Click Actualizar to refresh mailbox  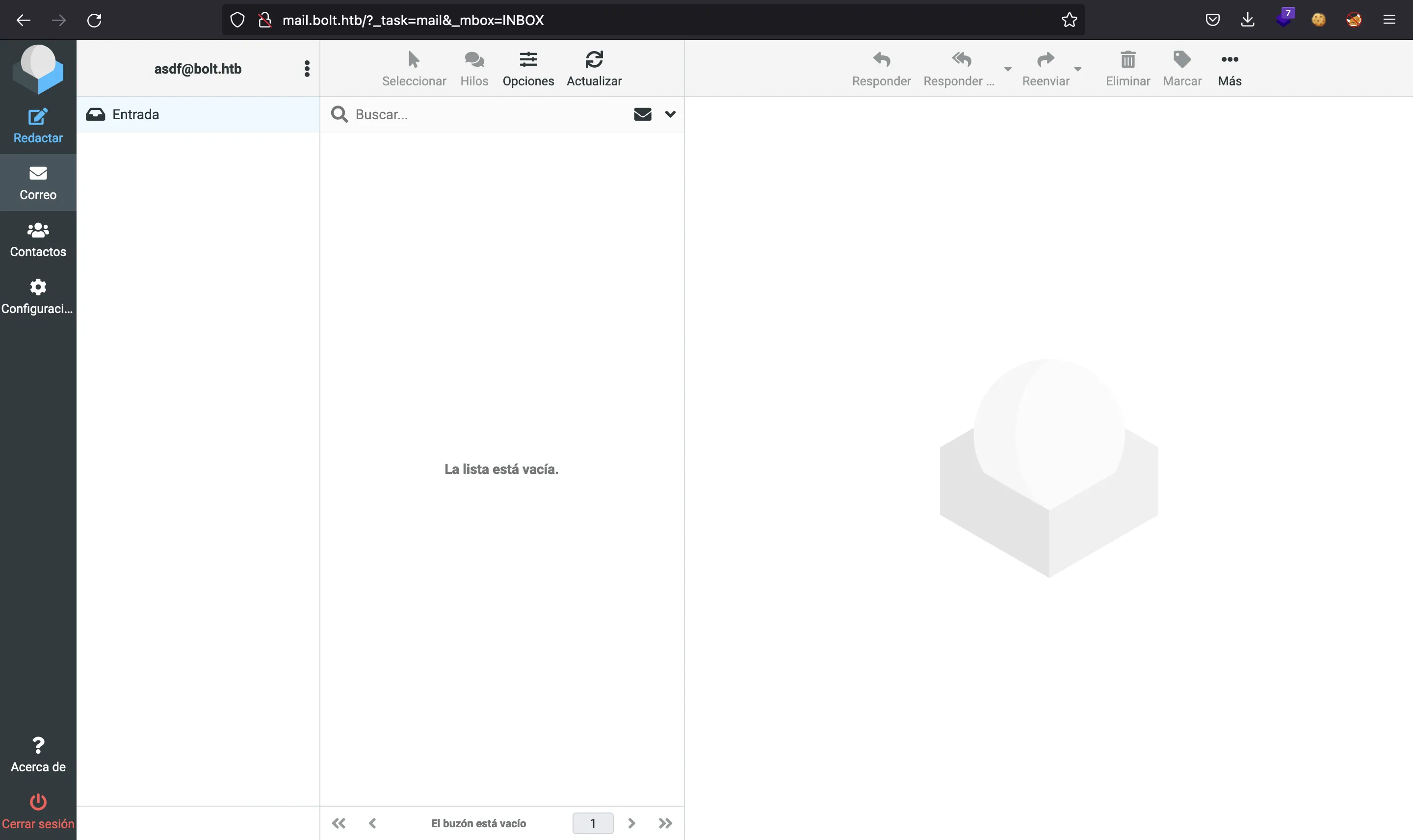point(594,69)
